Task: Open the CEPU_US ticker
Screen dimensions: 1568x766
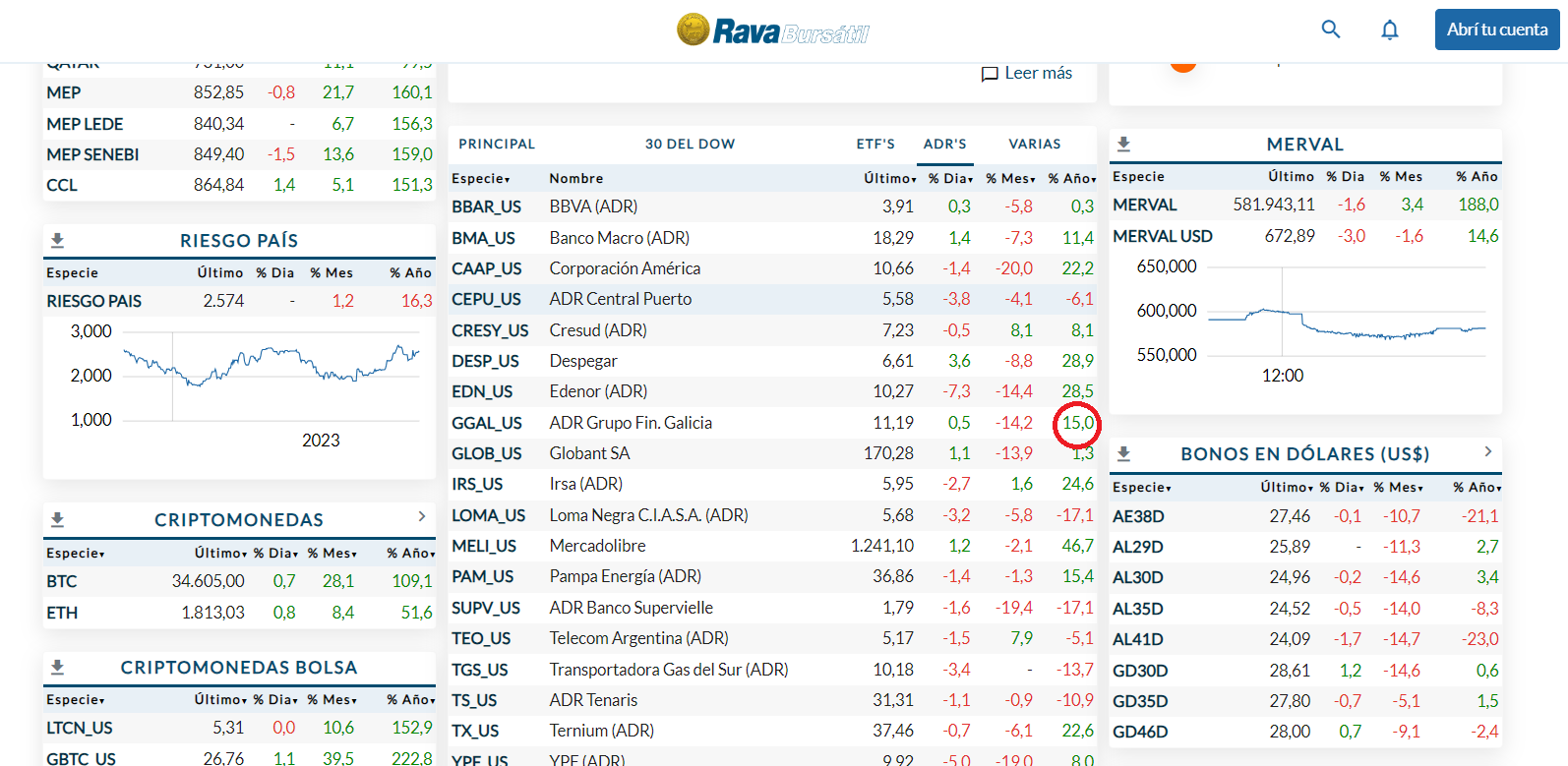Action: coord(486,299)
